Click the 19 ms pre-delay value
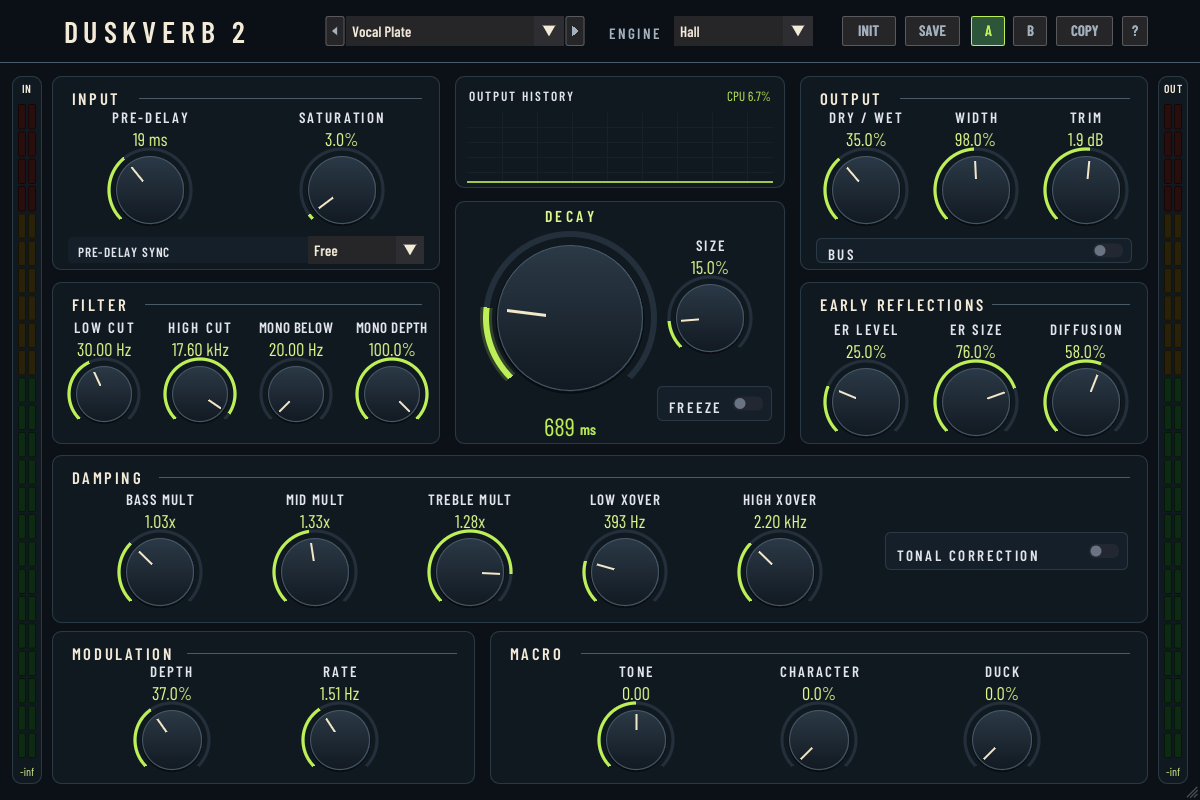Screen dimensions: 1200x800 coord(150,140)
